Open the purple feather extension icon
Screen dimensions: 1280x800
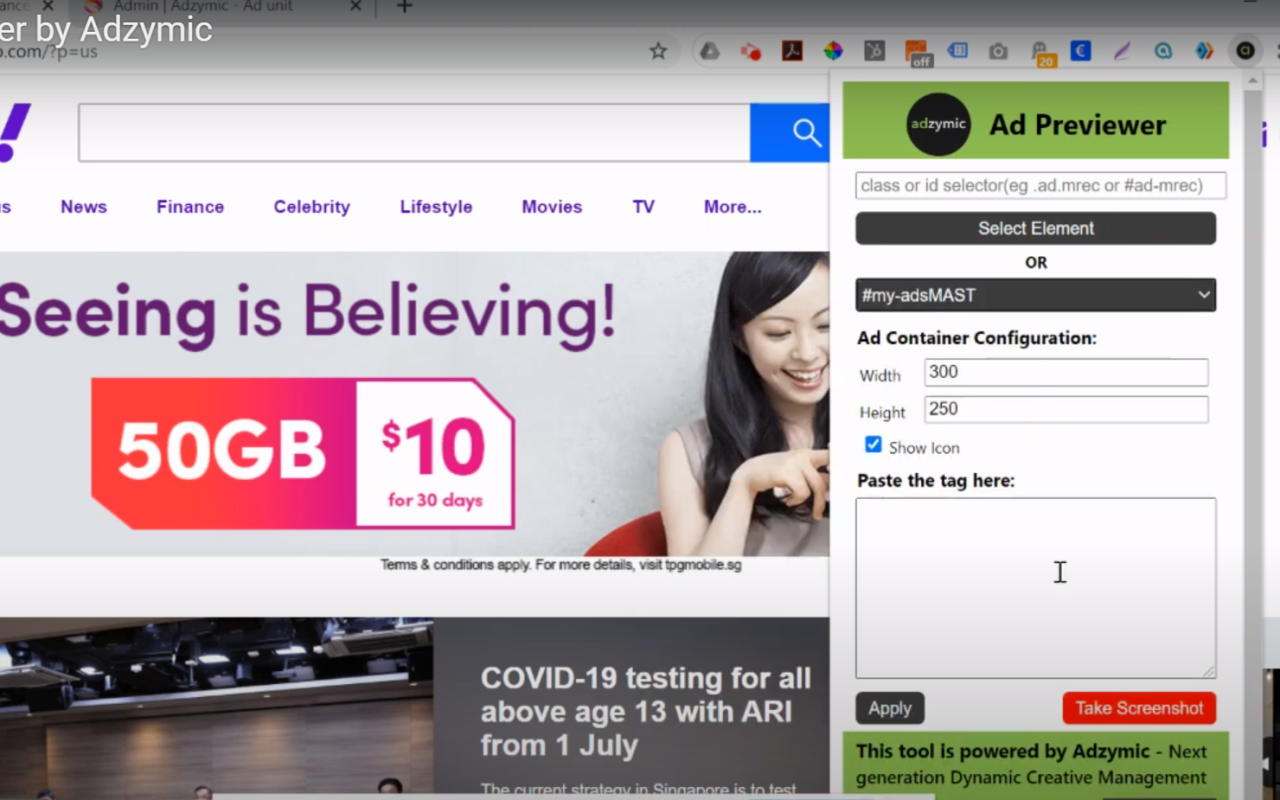click(1122, 51)
